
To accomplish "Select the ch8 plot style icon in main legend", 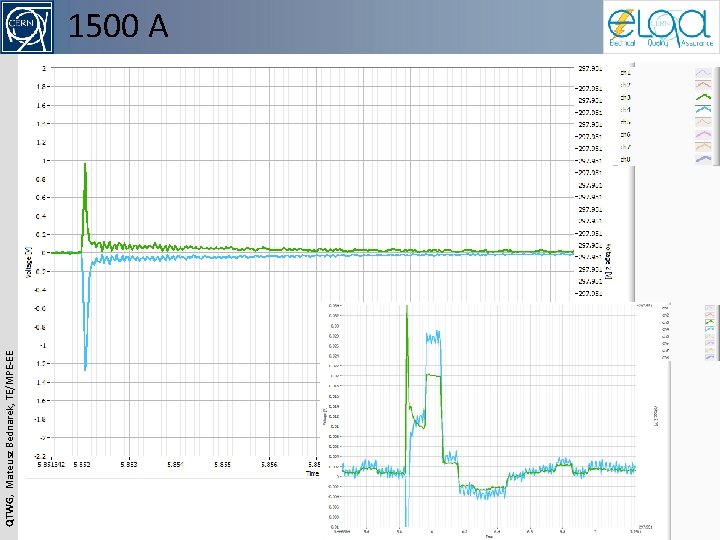I will pos(703,159).
